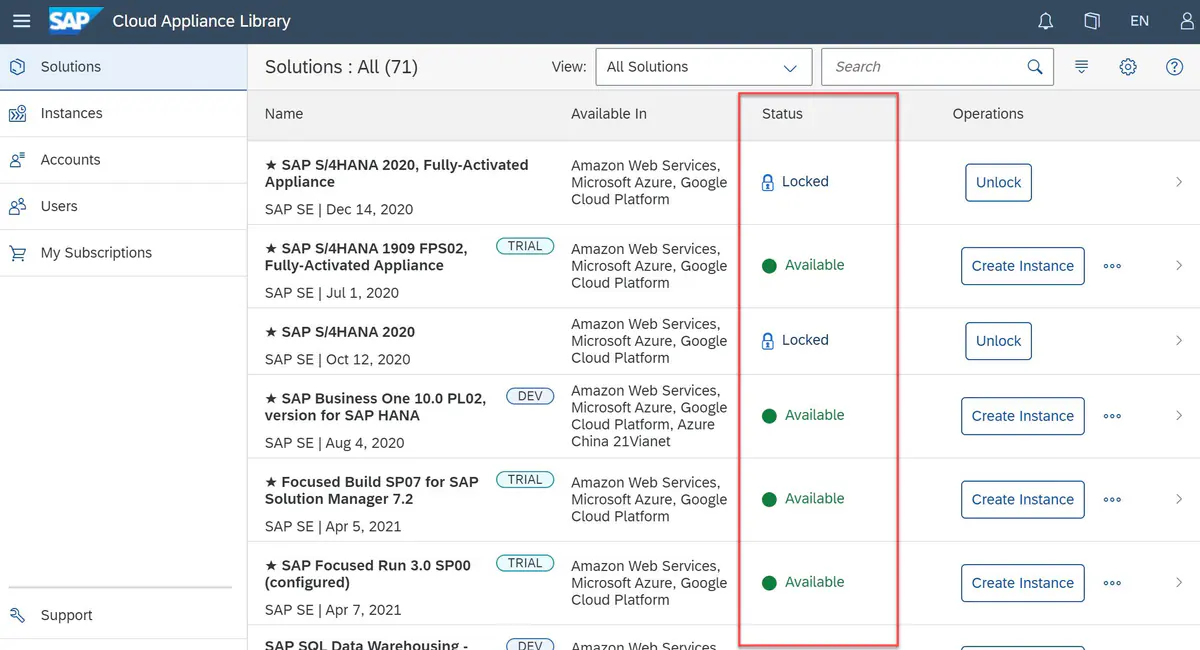Click the Status column header

point(782,114)
